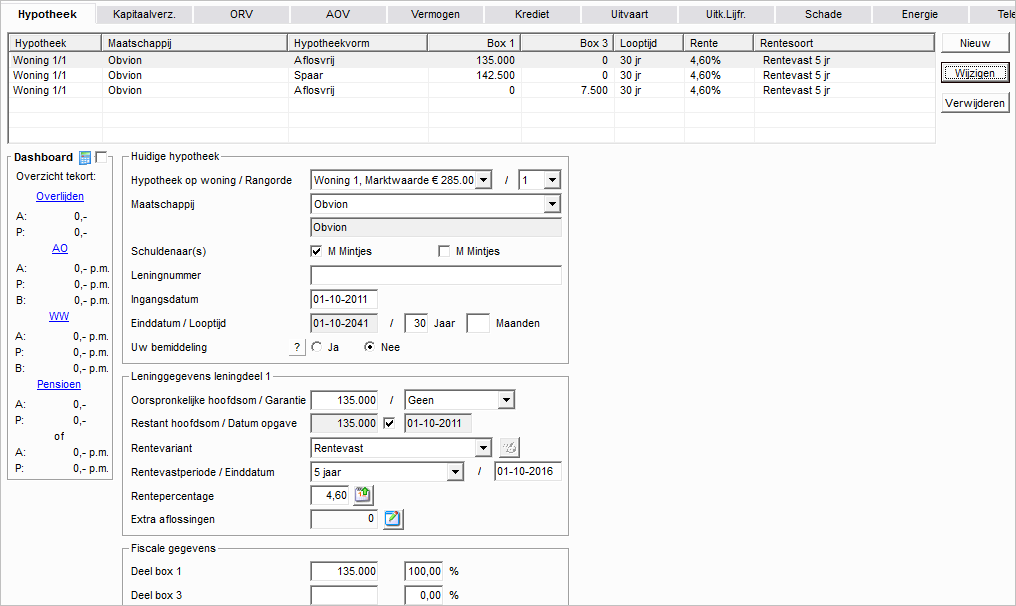
Task: Open the Garantie Geen dropdown
Action: click(x=506, y=400)
